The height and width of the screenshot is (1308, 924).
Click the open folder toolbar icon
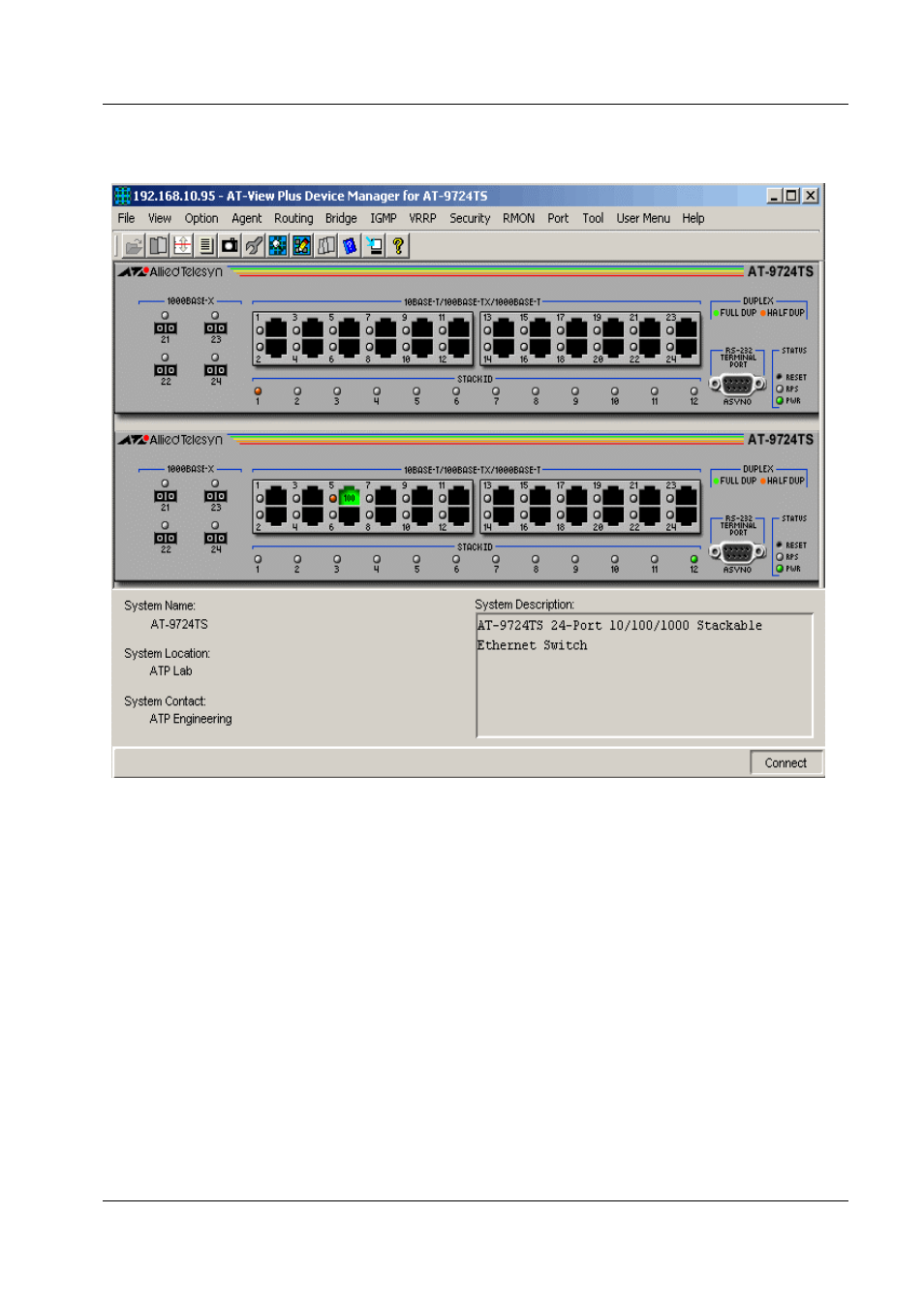(134, 246)
